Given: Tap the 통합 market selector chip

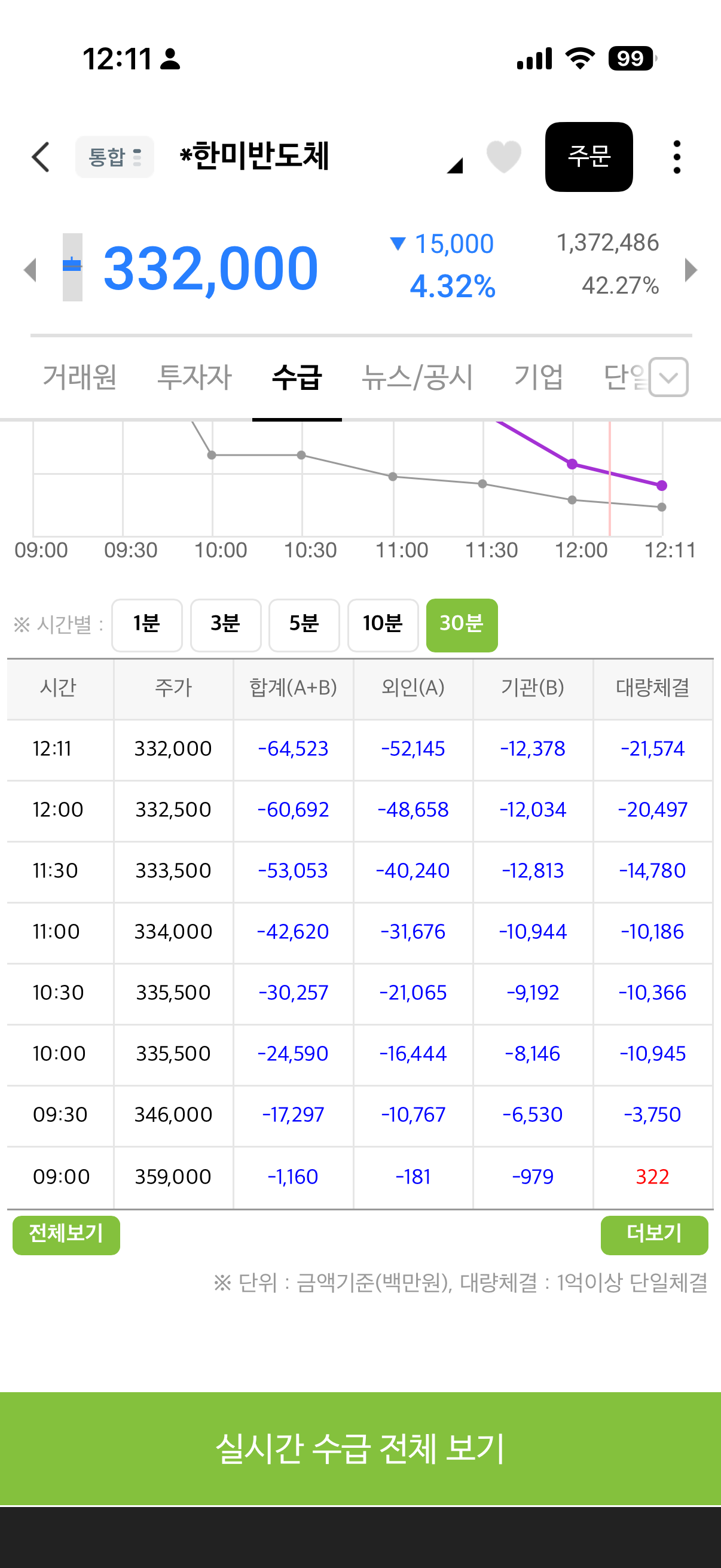Looking at the screenshot, I should tap(114, 157).
